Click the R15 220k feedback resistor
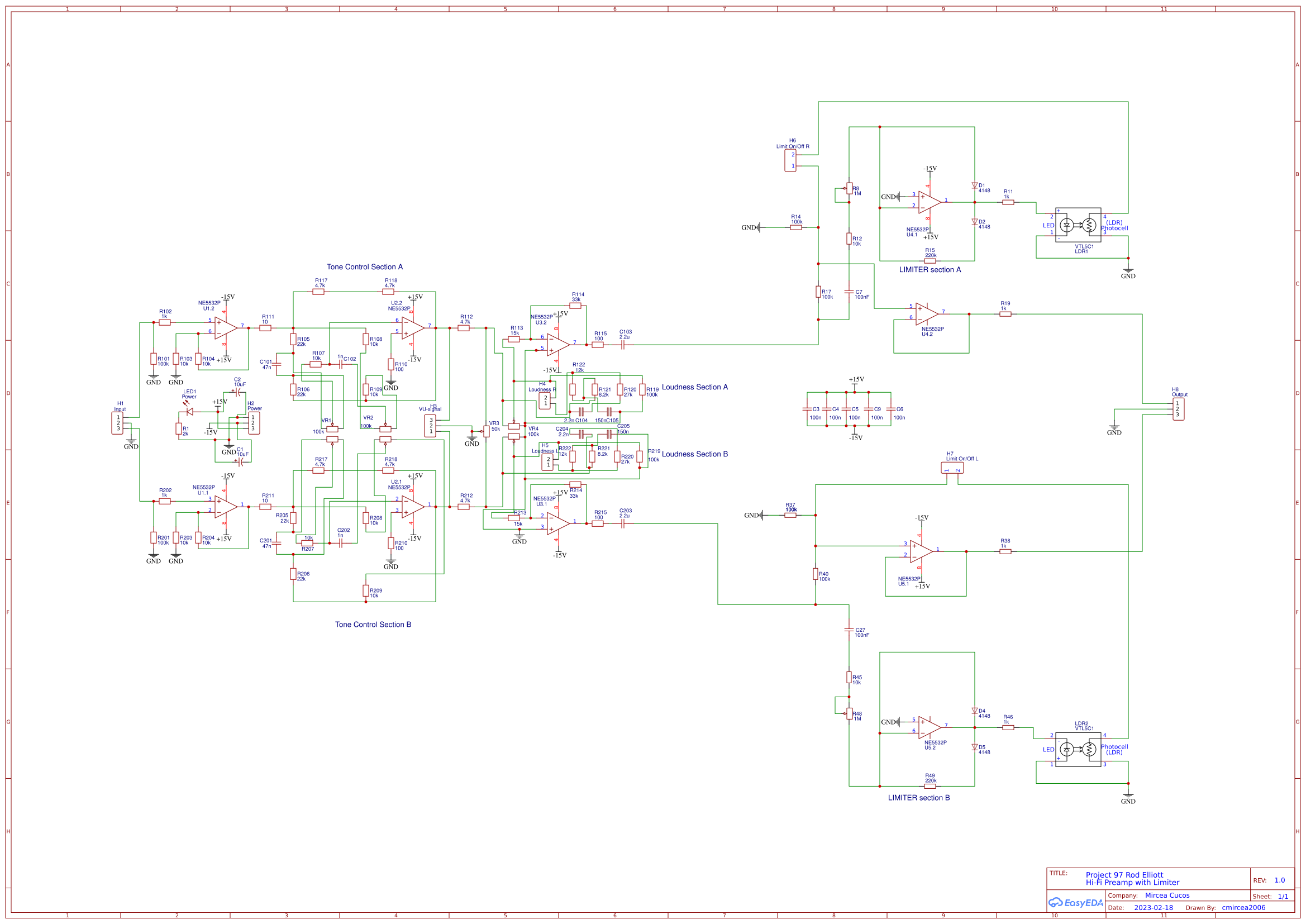The image size is (1306, 924). click(930, 261)
